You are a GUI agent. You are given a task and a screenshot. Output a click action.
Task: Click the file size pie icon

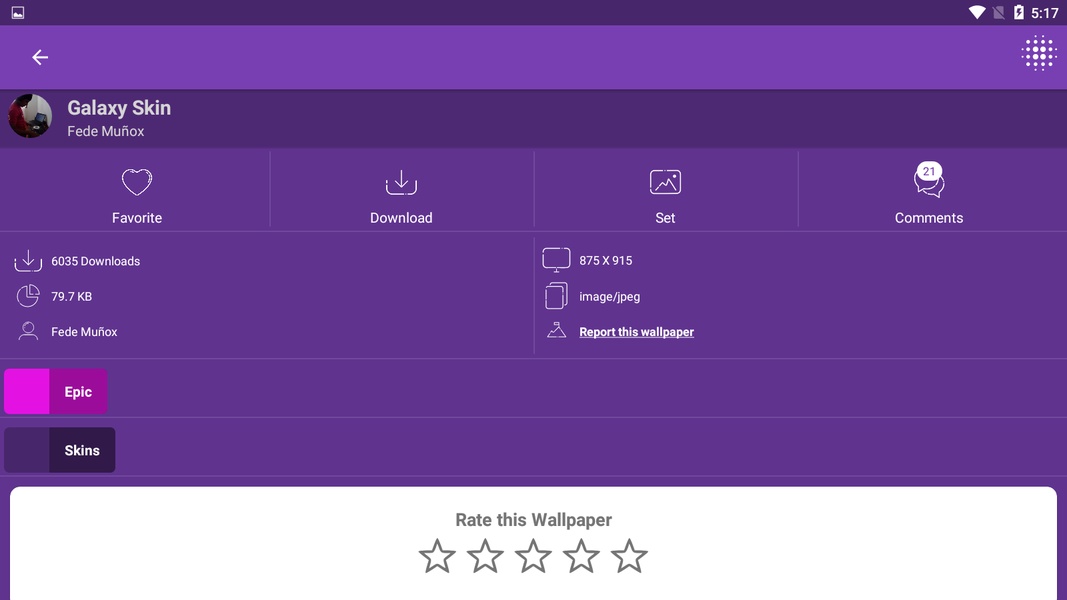pos(28,296)
